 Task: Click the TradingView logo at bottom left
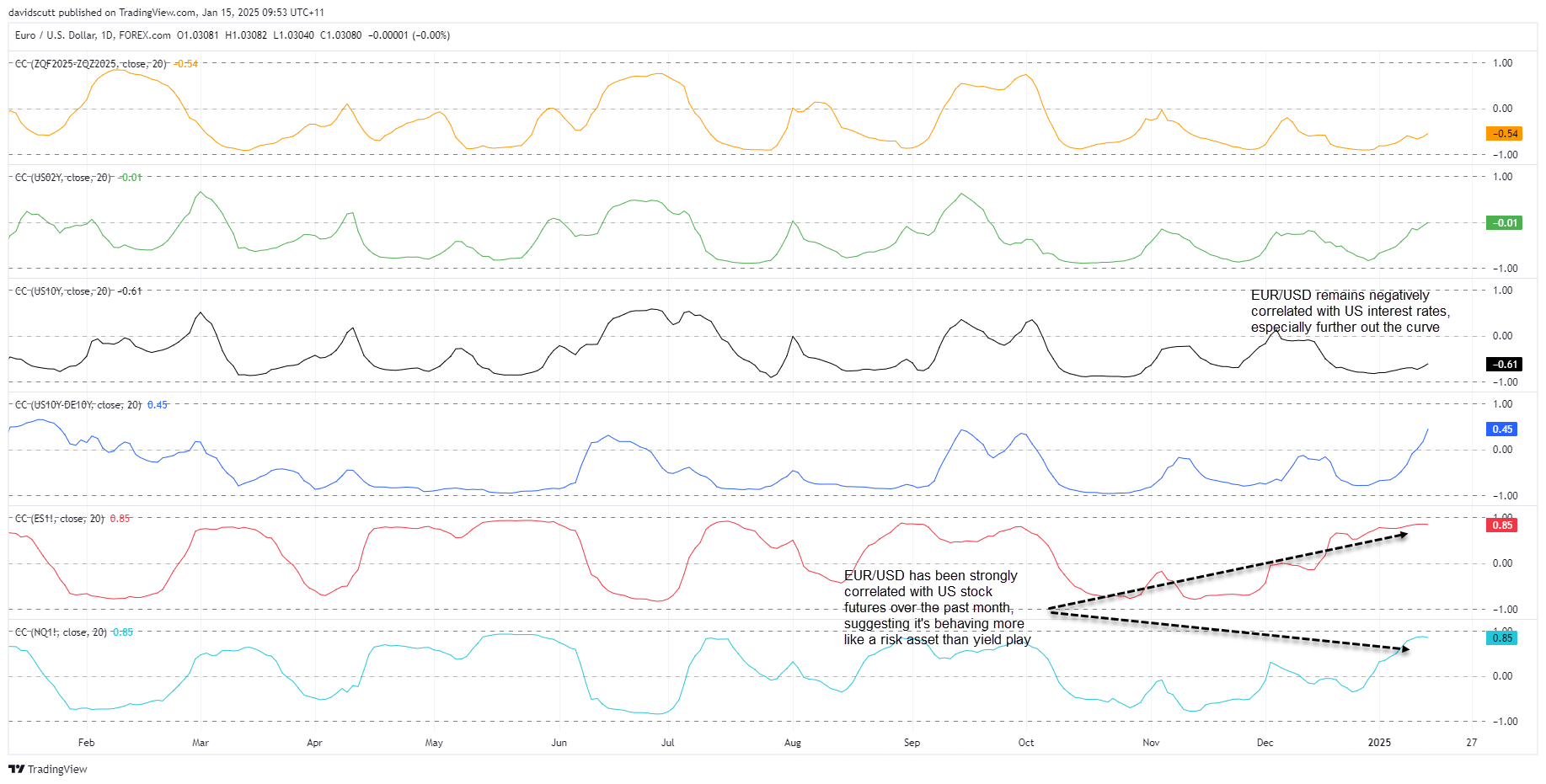click(48, 769)
